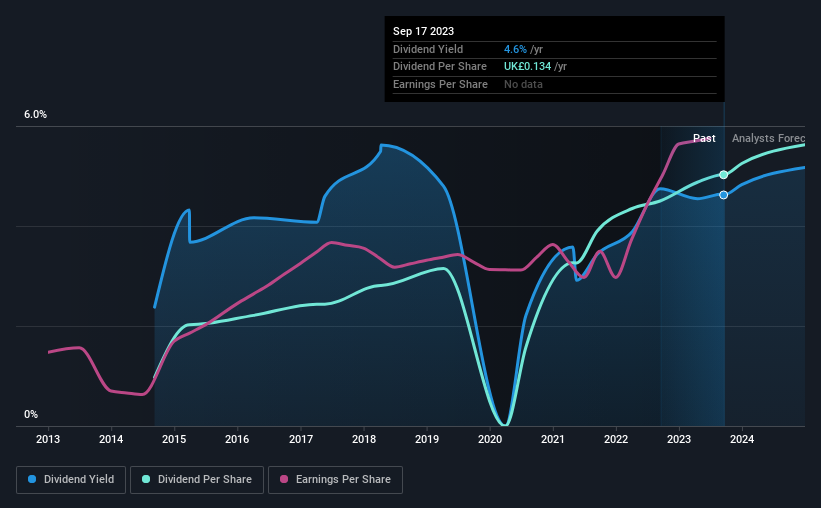
Task: Toggle the Dividend Yield legend button
Action: click(71, 480)
